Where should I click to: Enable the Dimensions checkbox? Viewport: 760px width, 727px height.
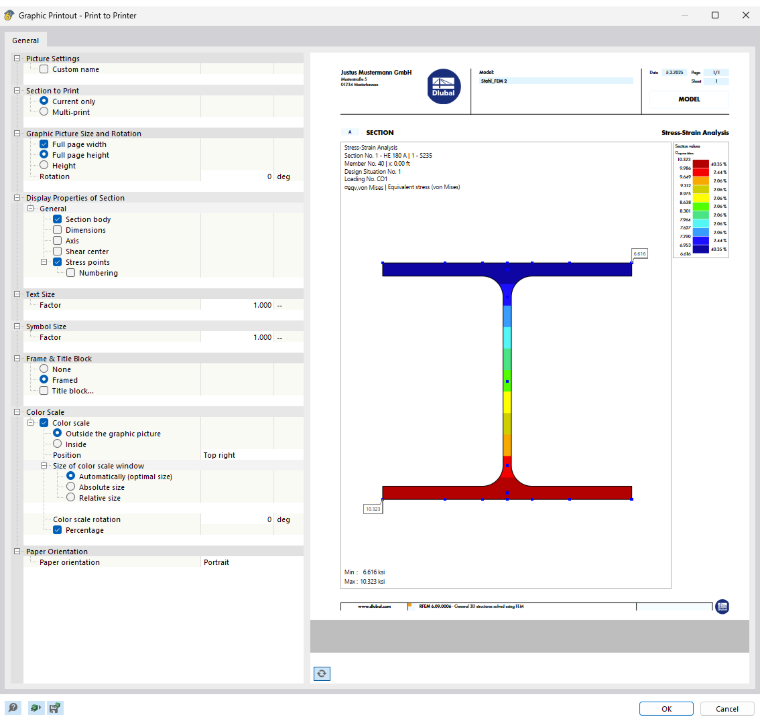click(57, 230)
